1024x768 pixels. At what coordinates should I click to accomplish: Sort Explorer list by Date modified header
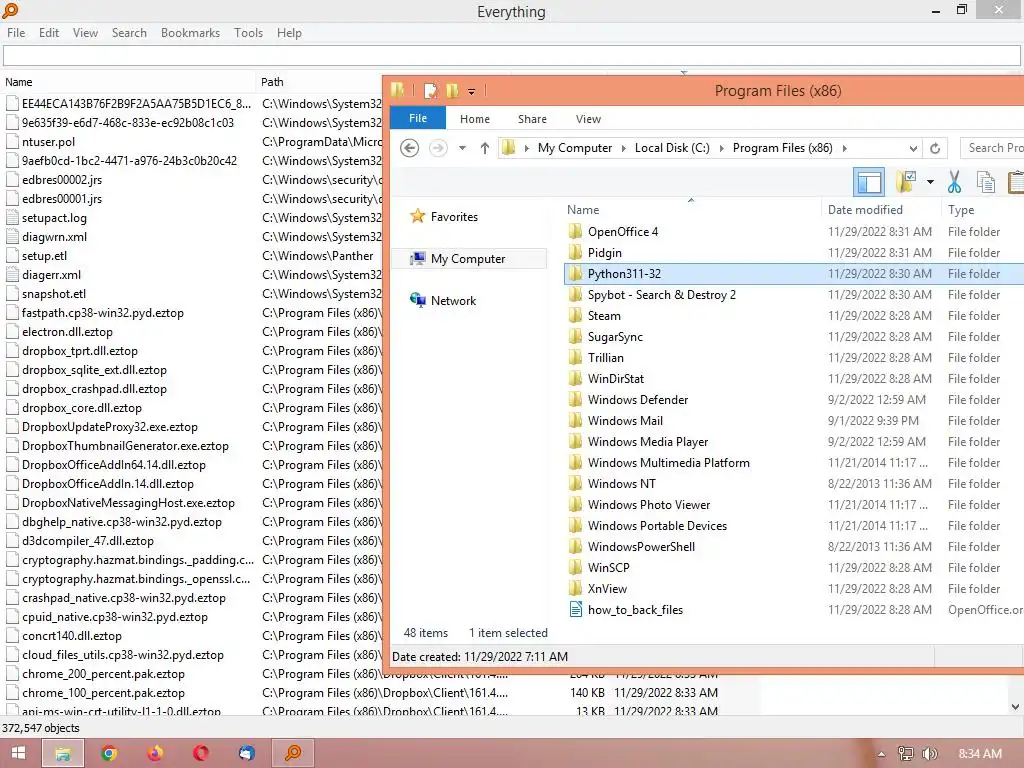point(880,210)
